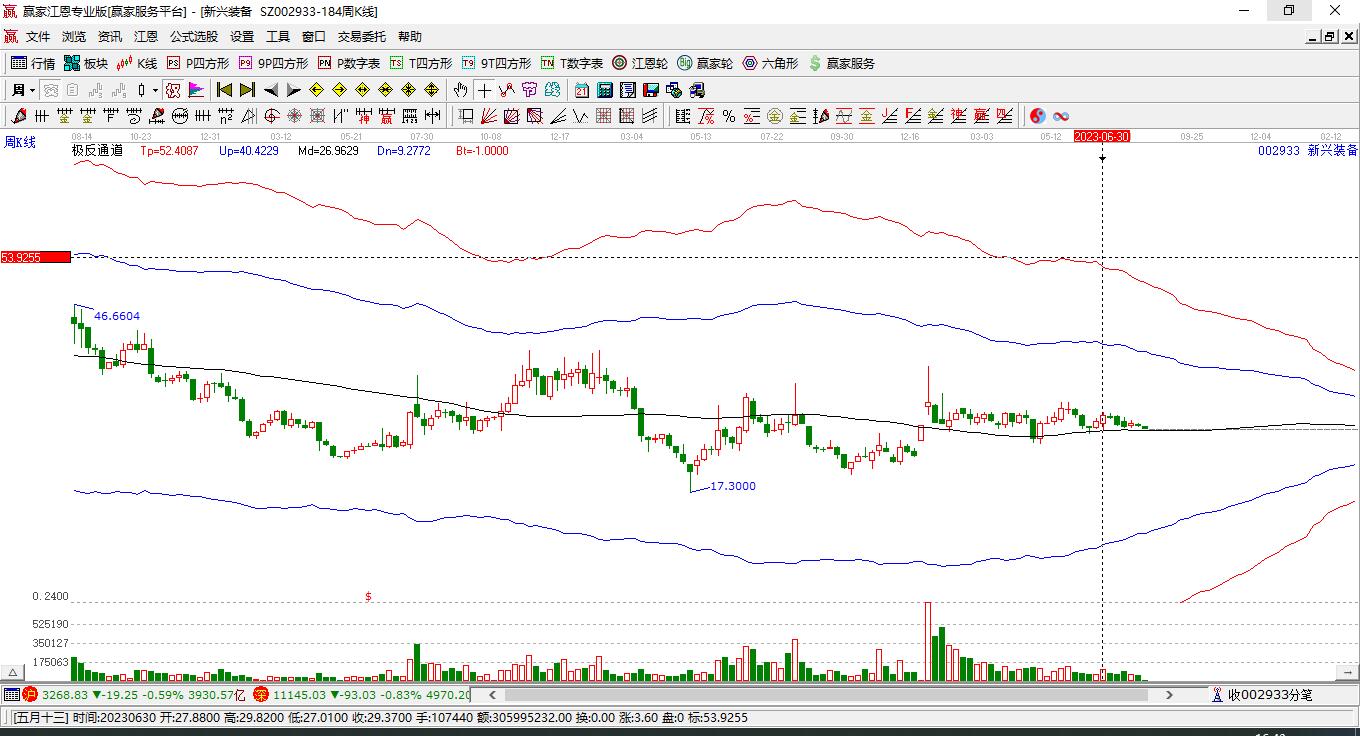
Task: Toggle the 极反 indicator button
Action: pyautogui.click(x=173, y=90)
